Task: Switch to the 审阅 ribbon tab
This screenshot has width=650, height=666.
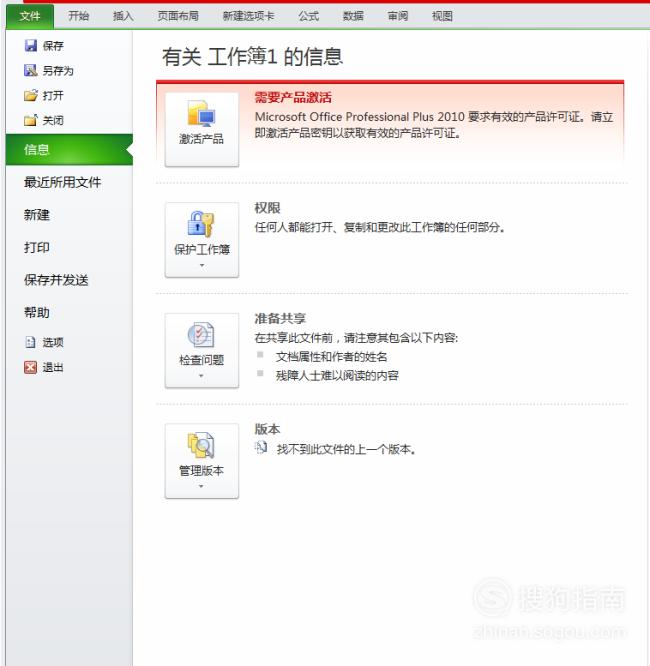Action: coord(398,16)
